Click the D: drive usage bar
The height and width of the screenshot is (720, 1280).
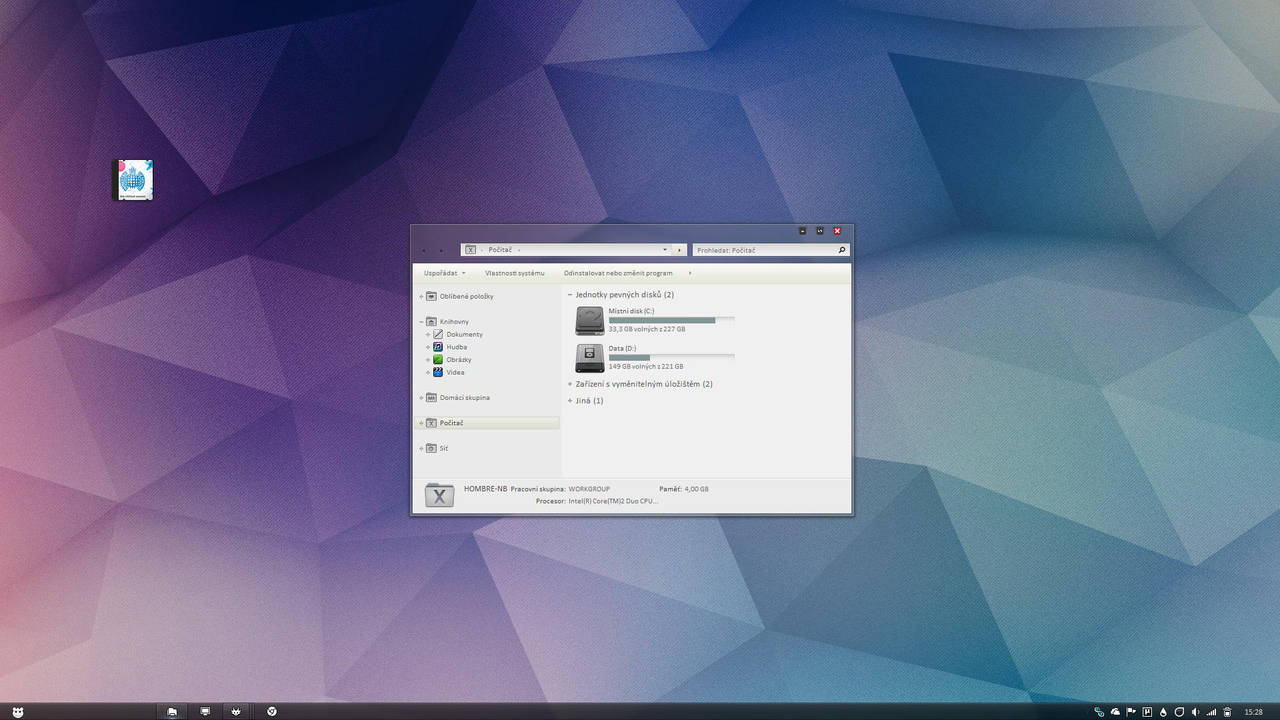672,357
